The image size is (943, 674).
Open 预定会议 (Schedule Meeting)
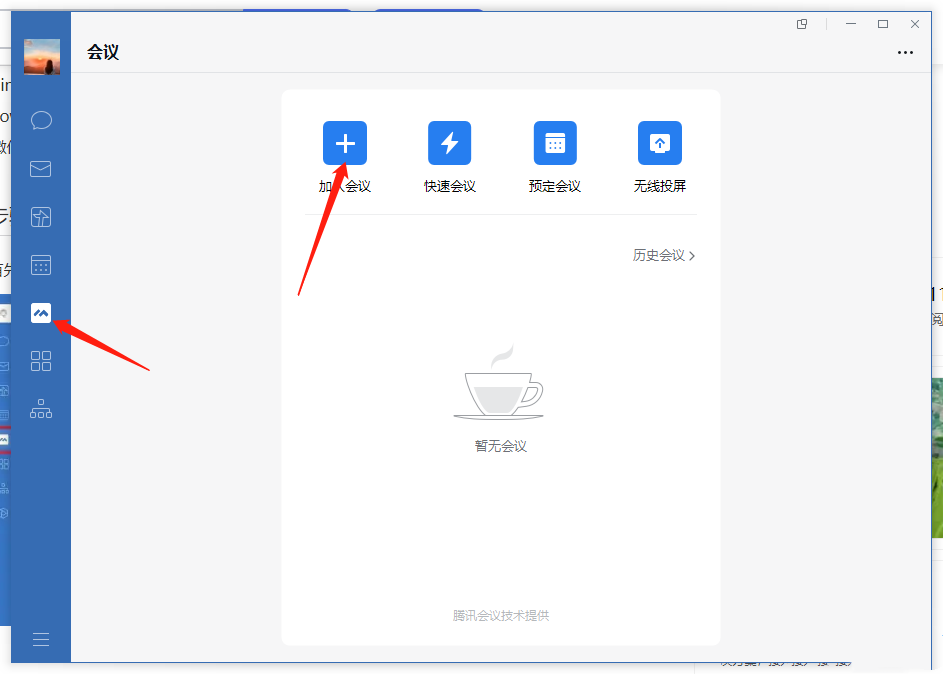[554, 143]
